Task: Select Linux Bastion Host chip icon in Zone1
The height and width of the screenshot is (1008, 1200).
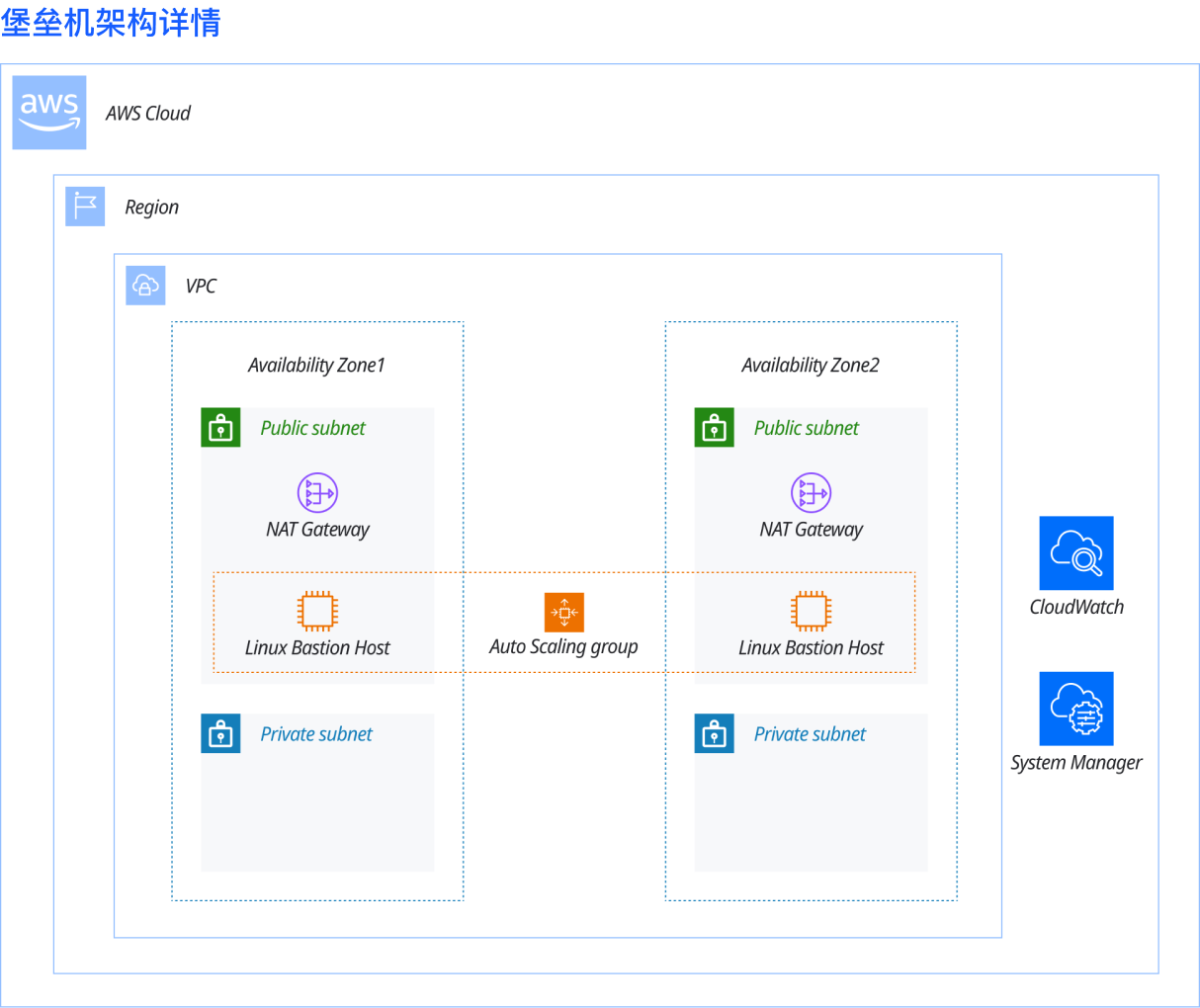Action: point(317,611)
